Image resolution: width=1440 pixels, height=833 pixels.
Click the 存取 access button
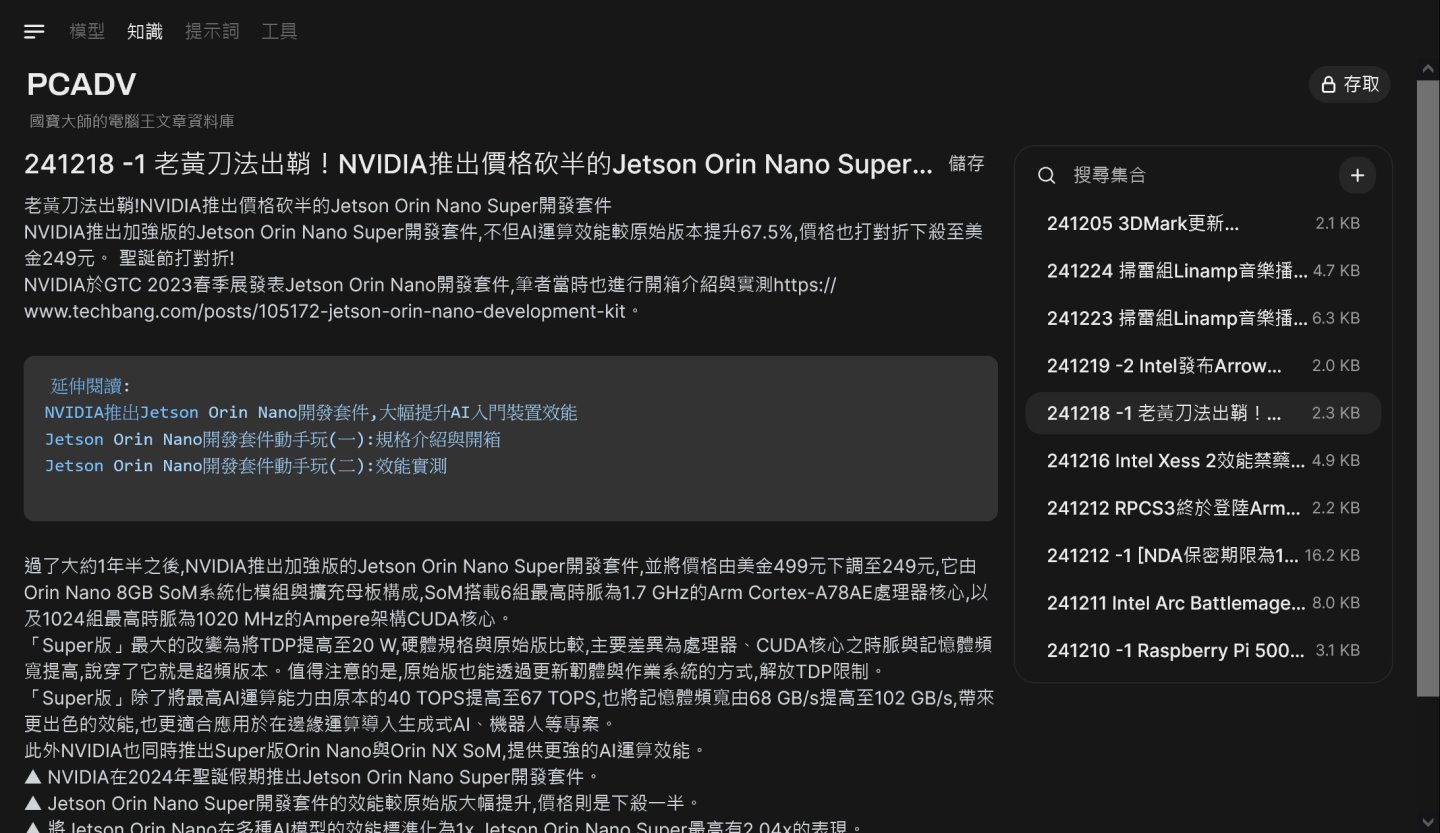[x=1350, y=84]
